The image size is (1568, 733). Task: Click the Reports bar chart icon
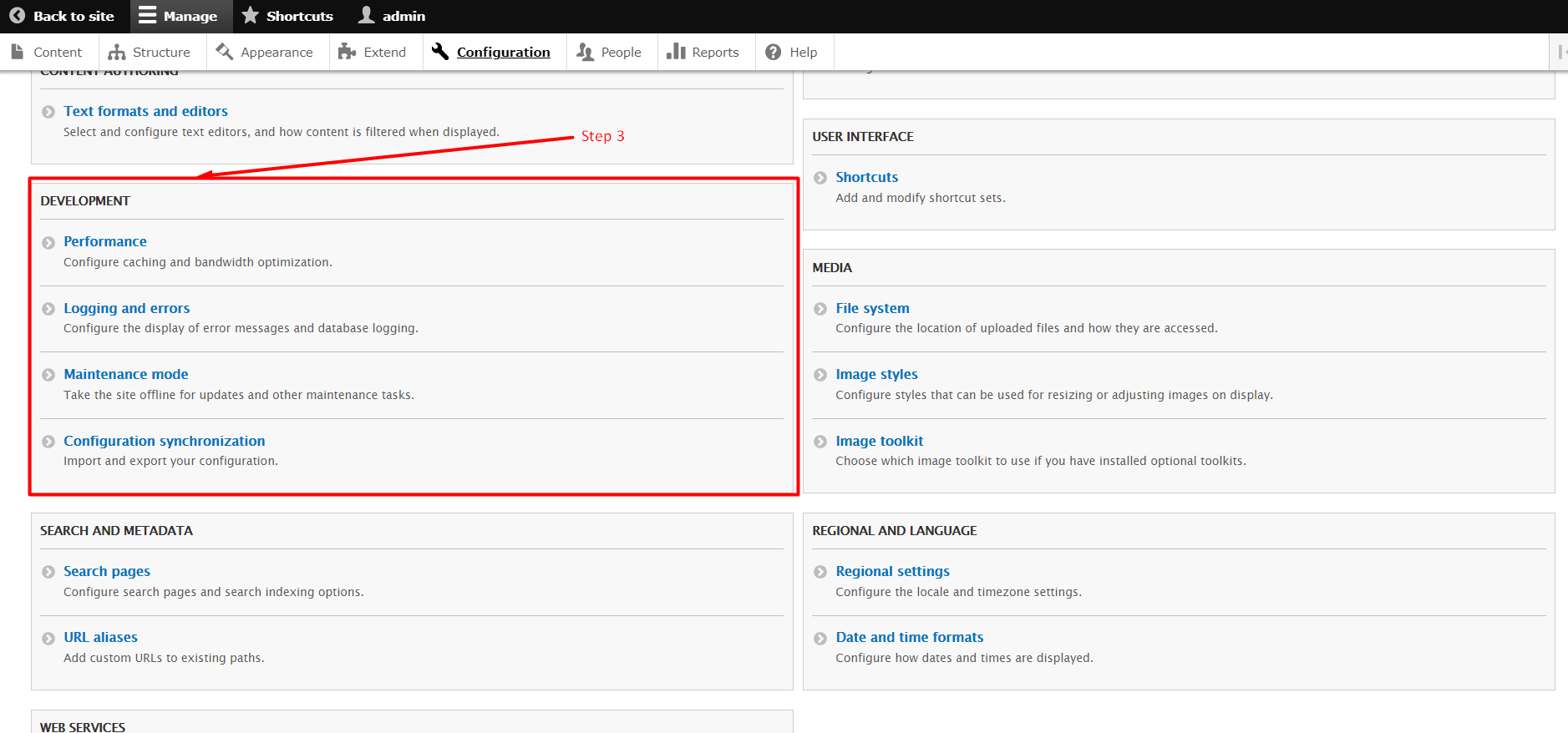click(x=676, y=52)
